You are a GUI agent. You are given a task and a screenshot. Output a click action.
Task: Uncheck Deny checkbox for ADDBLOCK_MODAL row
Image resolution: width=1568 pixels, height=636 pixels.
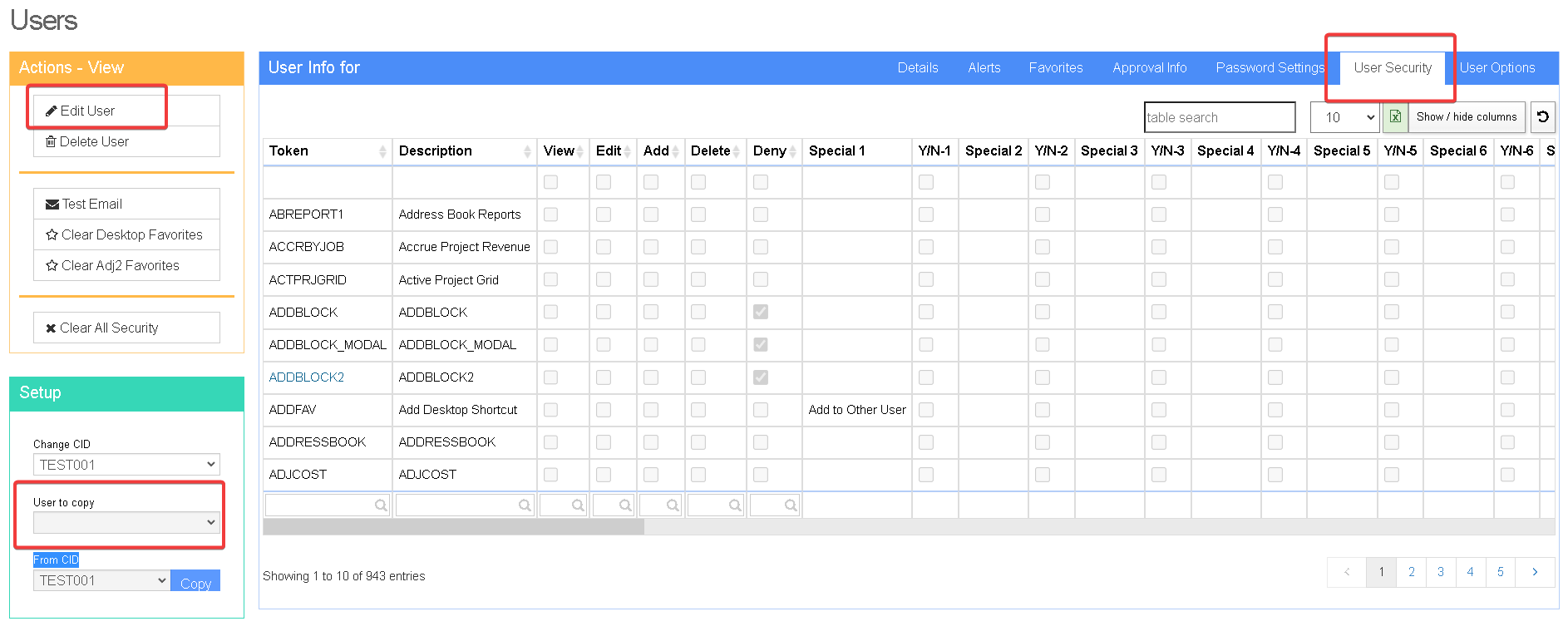761,344
